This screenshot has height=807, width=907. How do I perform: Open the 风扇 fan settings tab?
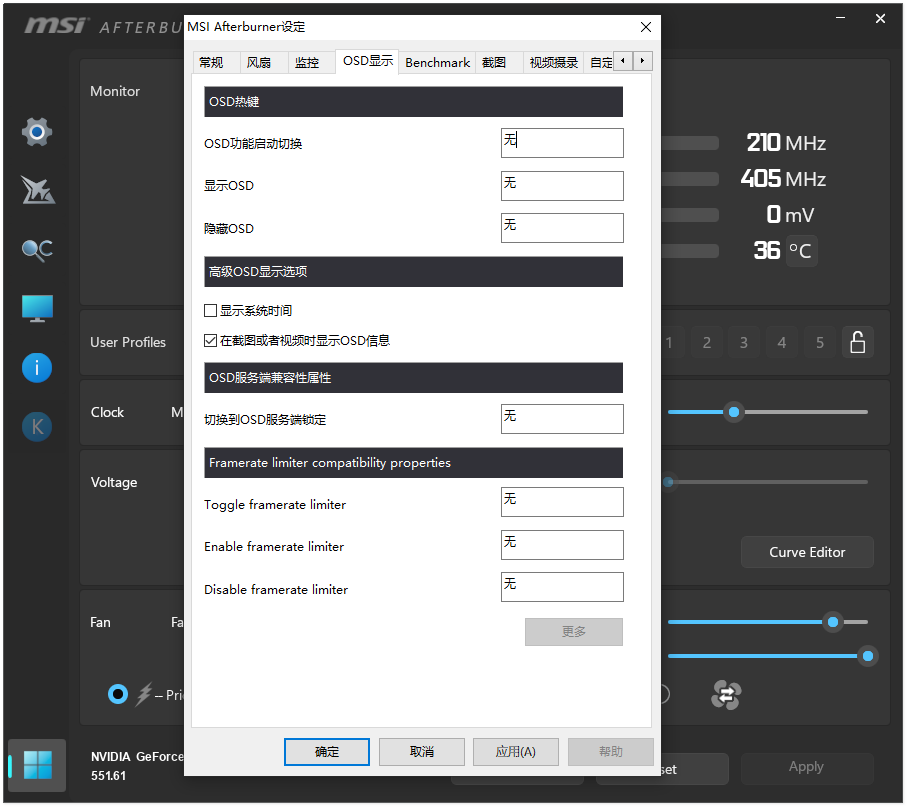coord(260,61)
